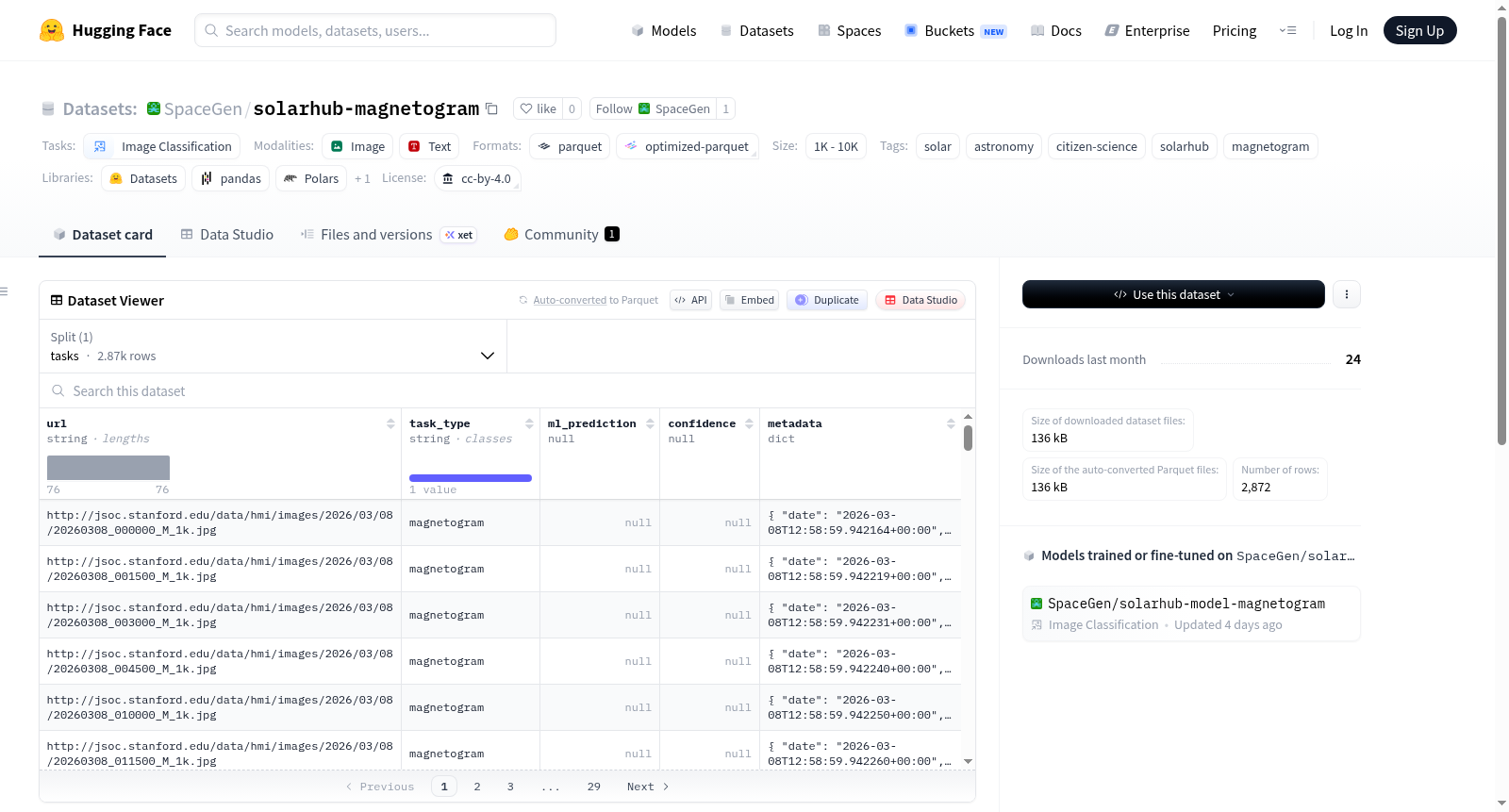Sort by the url column

(x=390, y=423)
